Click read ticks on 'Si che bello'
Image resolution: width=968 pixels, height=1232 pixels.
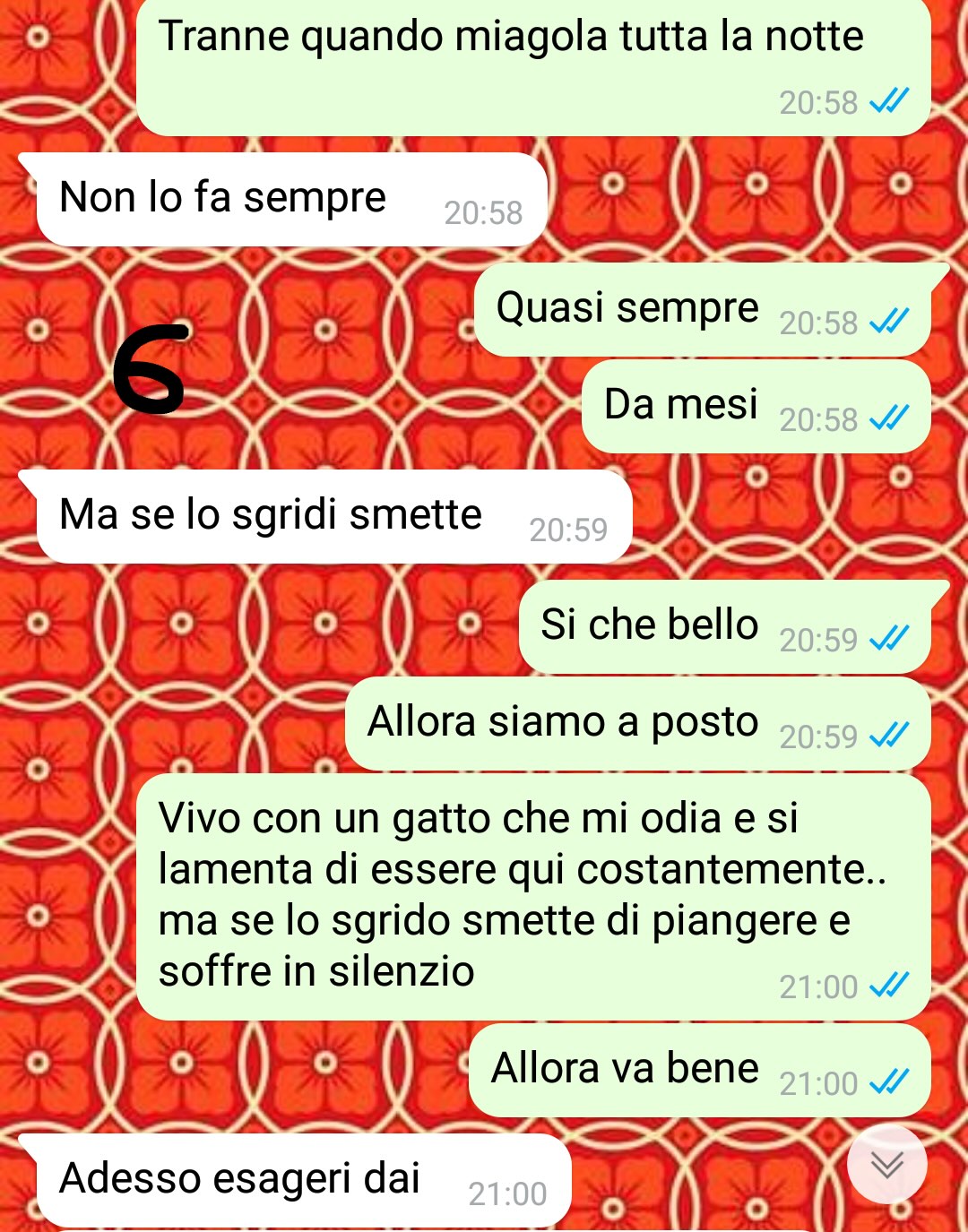point(889,638)
